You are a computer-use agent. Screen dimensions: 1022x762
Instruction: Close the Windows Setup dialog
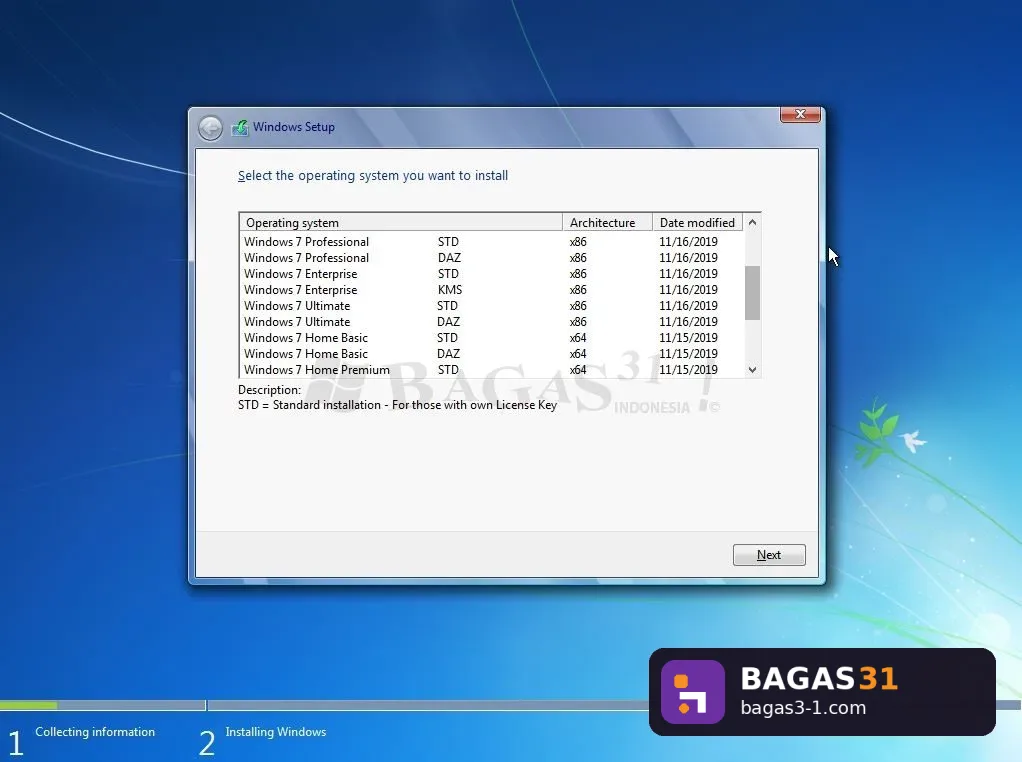click(800, 114)
